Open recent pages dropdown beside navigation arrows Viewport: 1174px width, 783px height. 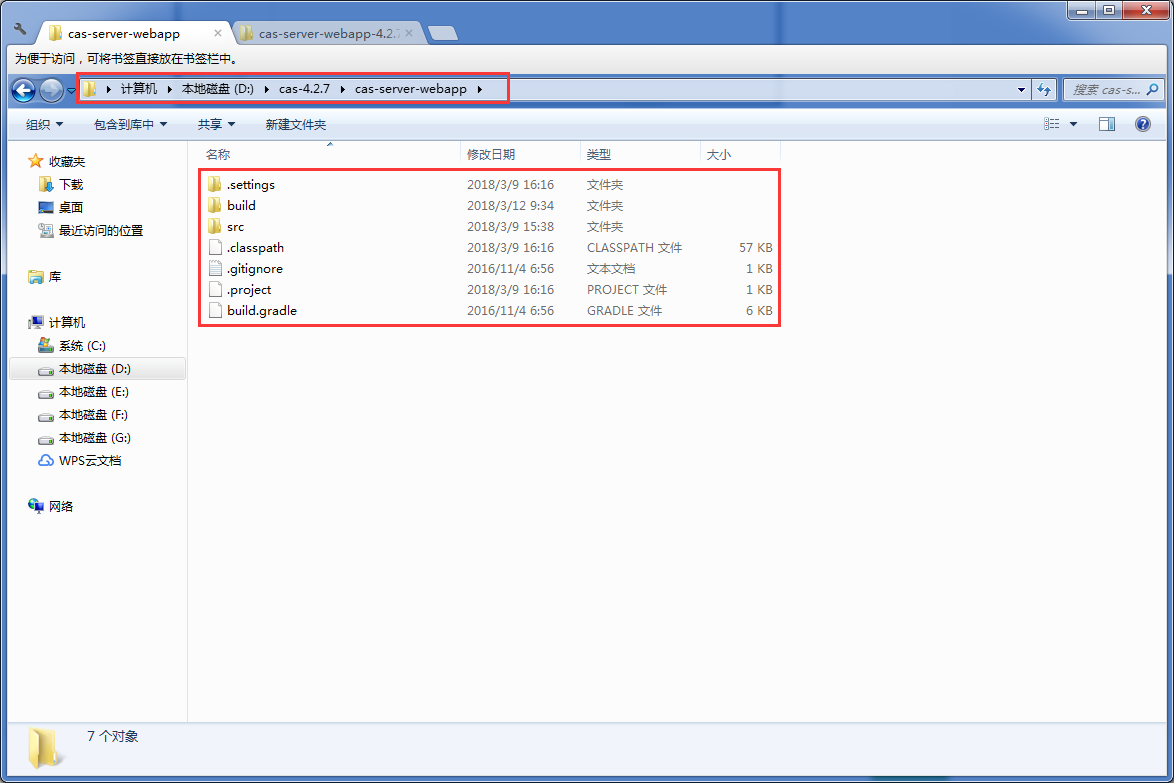click(70, 91)
